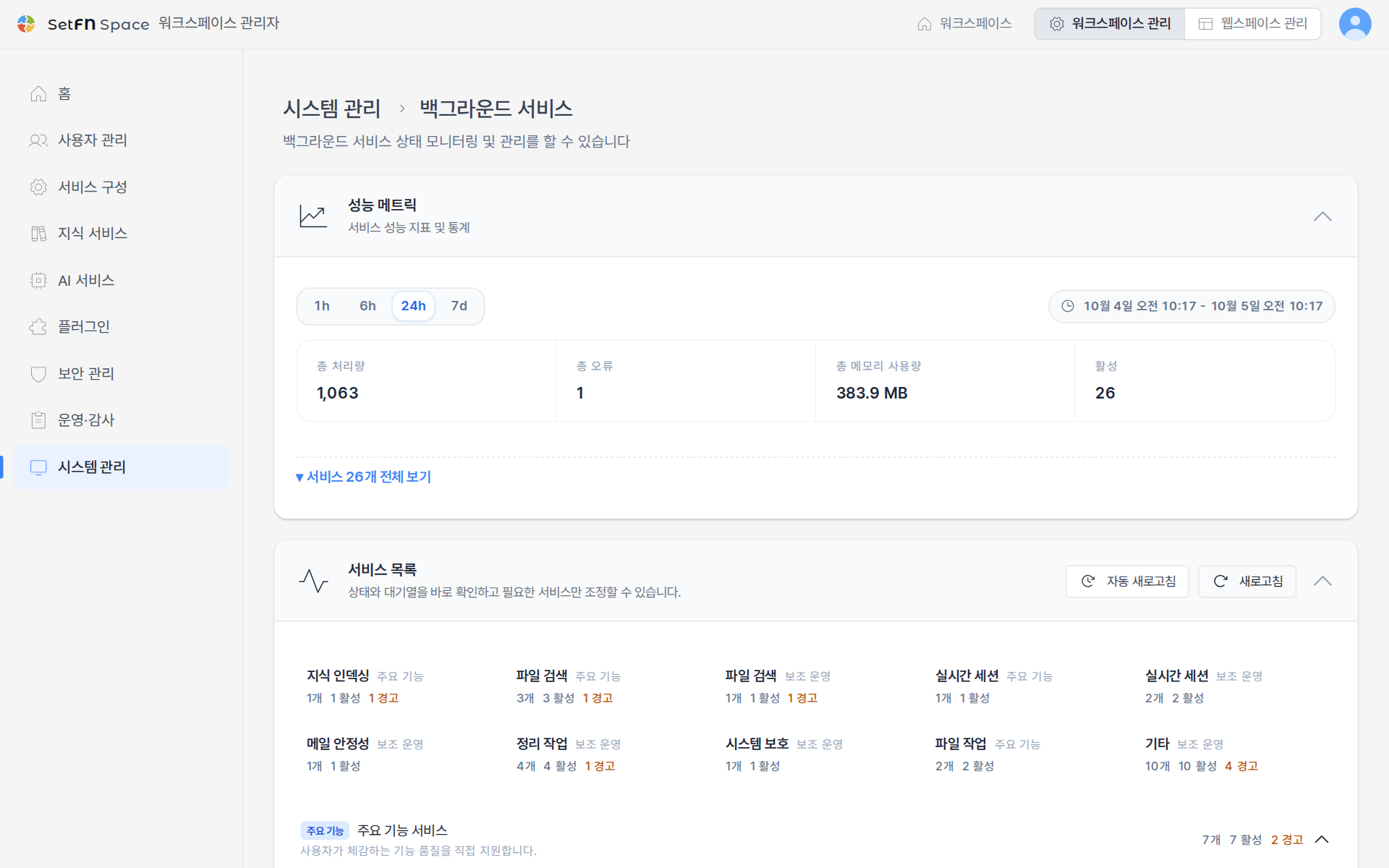The image size is (1389, 868).
Task: Click the 서비스 목록 activity pulse icon
Action: pos(313,581)
